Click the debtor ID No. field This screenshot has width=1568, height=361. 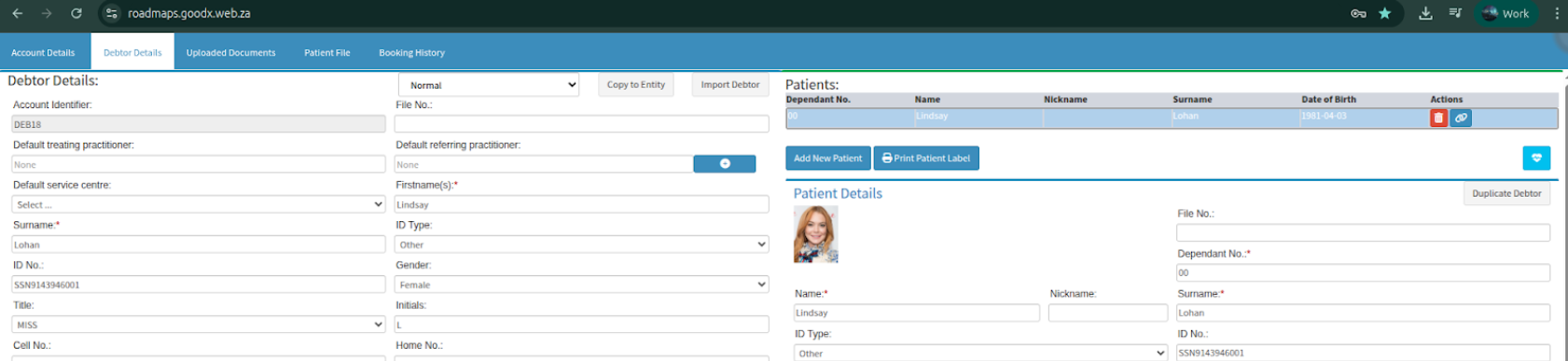click(199, 285)
